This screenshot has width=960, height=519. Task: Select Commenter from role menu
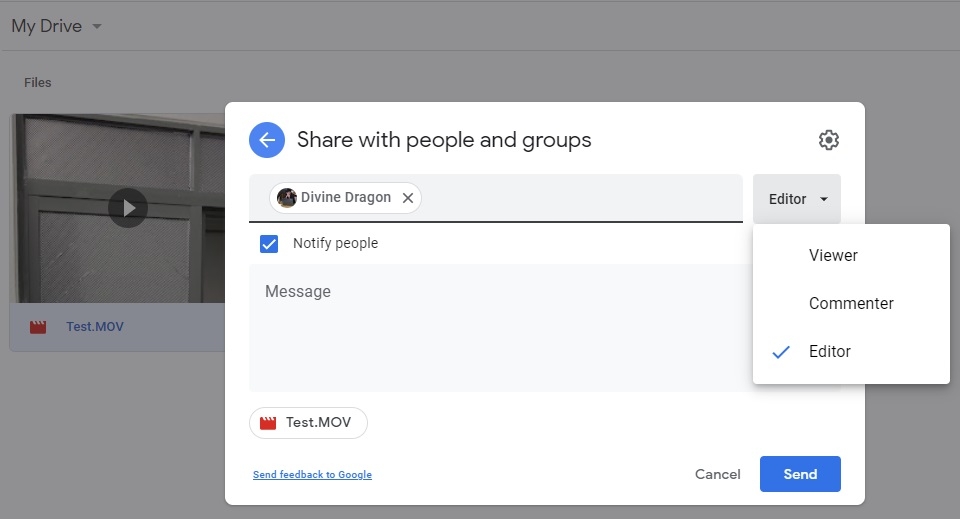[851, 303]
